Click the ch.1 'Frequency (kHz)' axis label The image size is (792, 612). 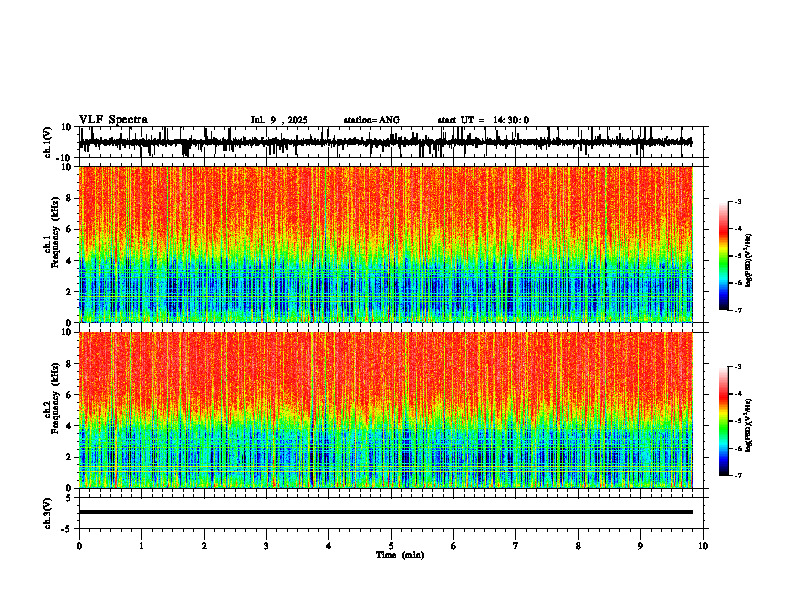pyautogui.click(x=55, y=232)
